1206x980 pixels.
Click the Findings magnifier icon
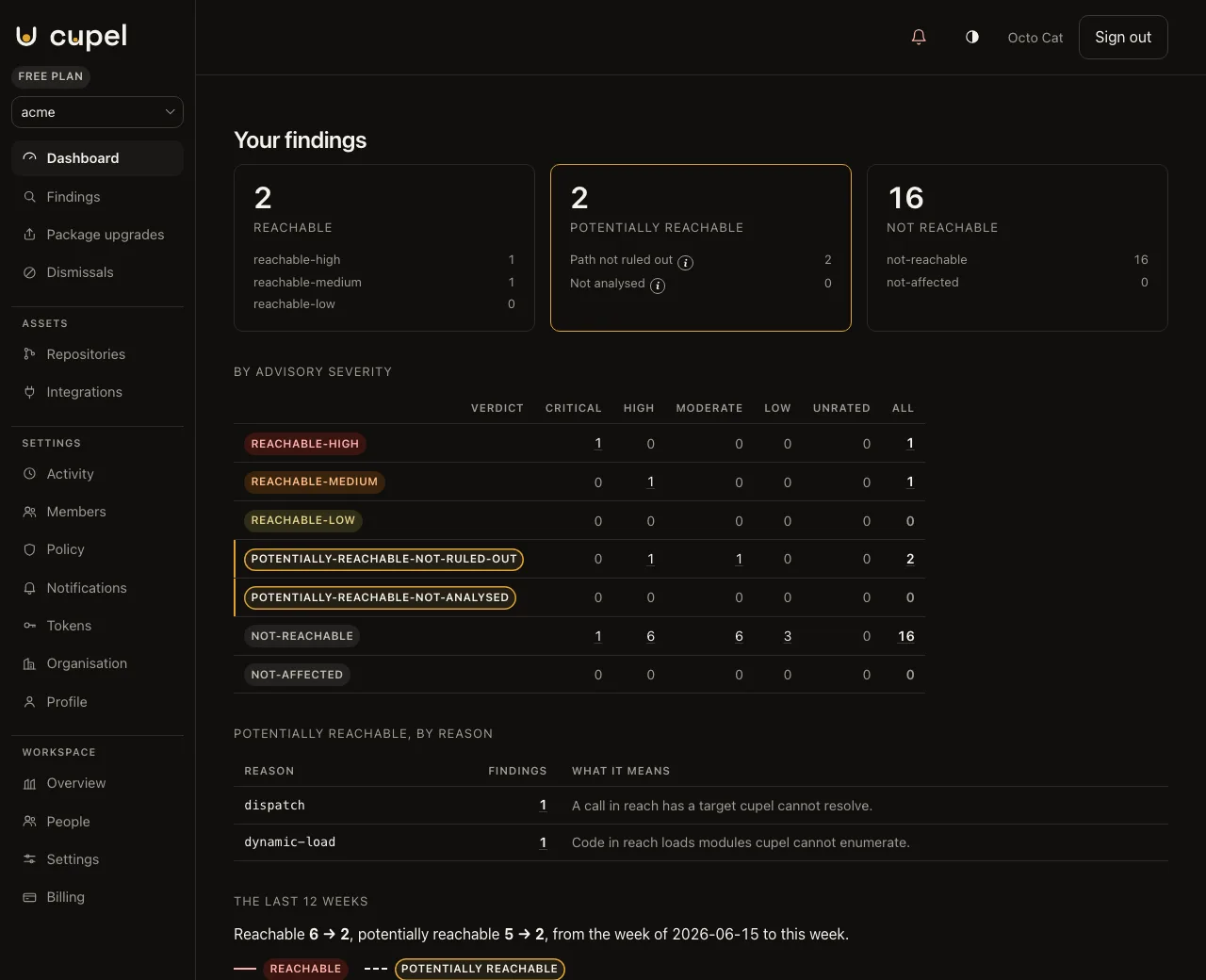coord(30,197)
